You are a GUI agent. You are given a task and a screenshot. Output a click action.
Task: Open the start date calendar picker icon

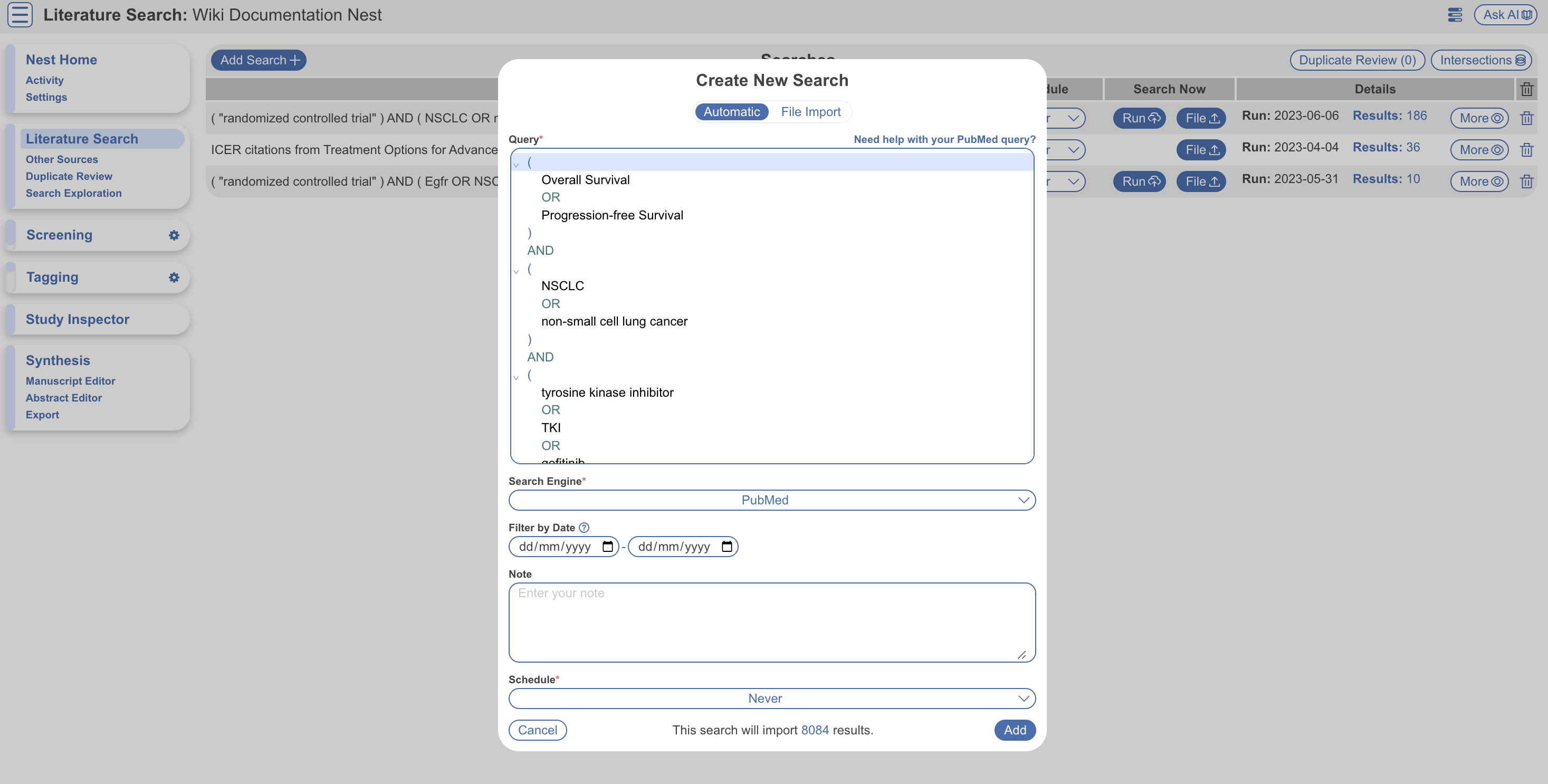point(608,546)
